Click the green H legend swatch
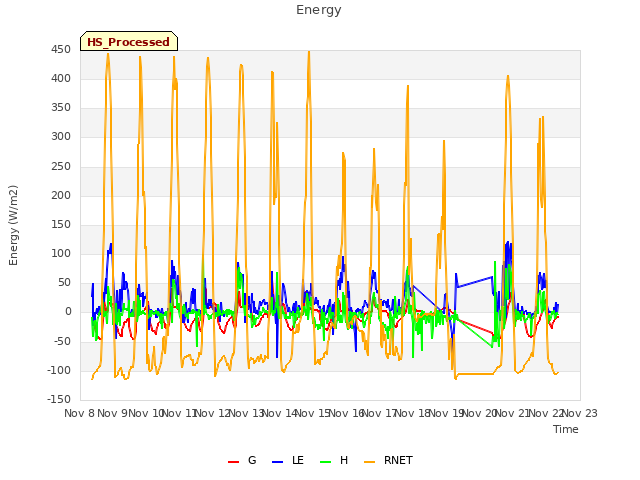 tap(326, 462)
